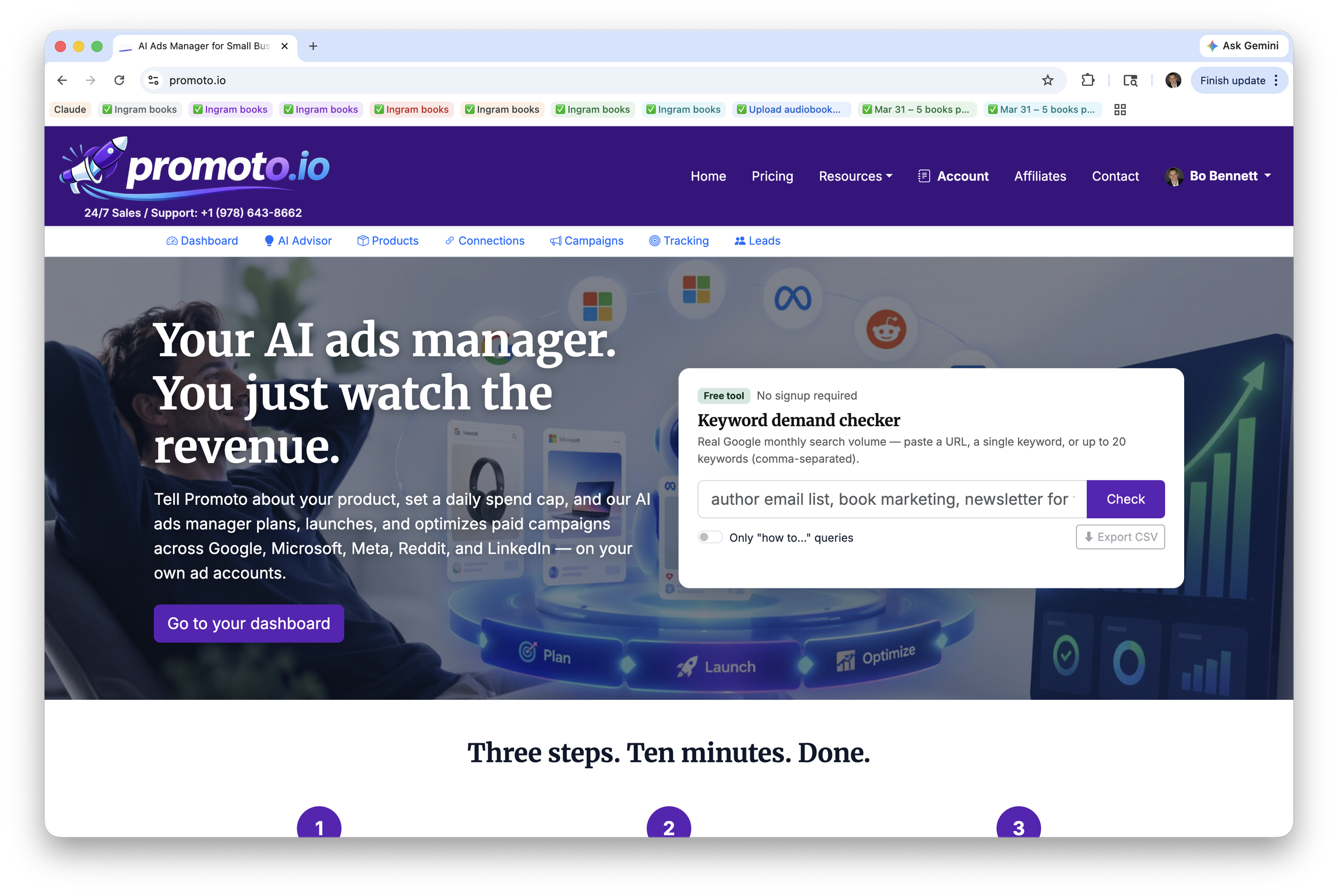Image resolution: width=1338 pixels, height=896 pixels.
Task: Click the Meta logo in the hero image
Action: pos(792,298)
